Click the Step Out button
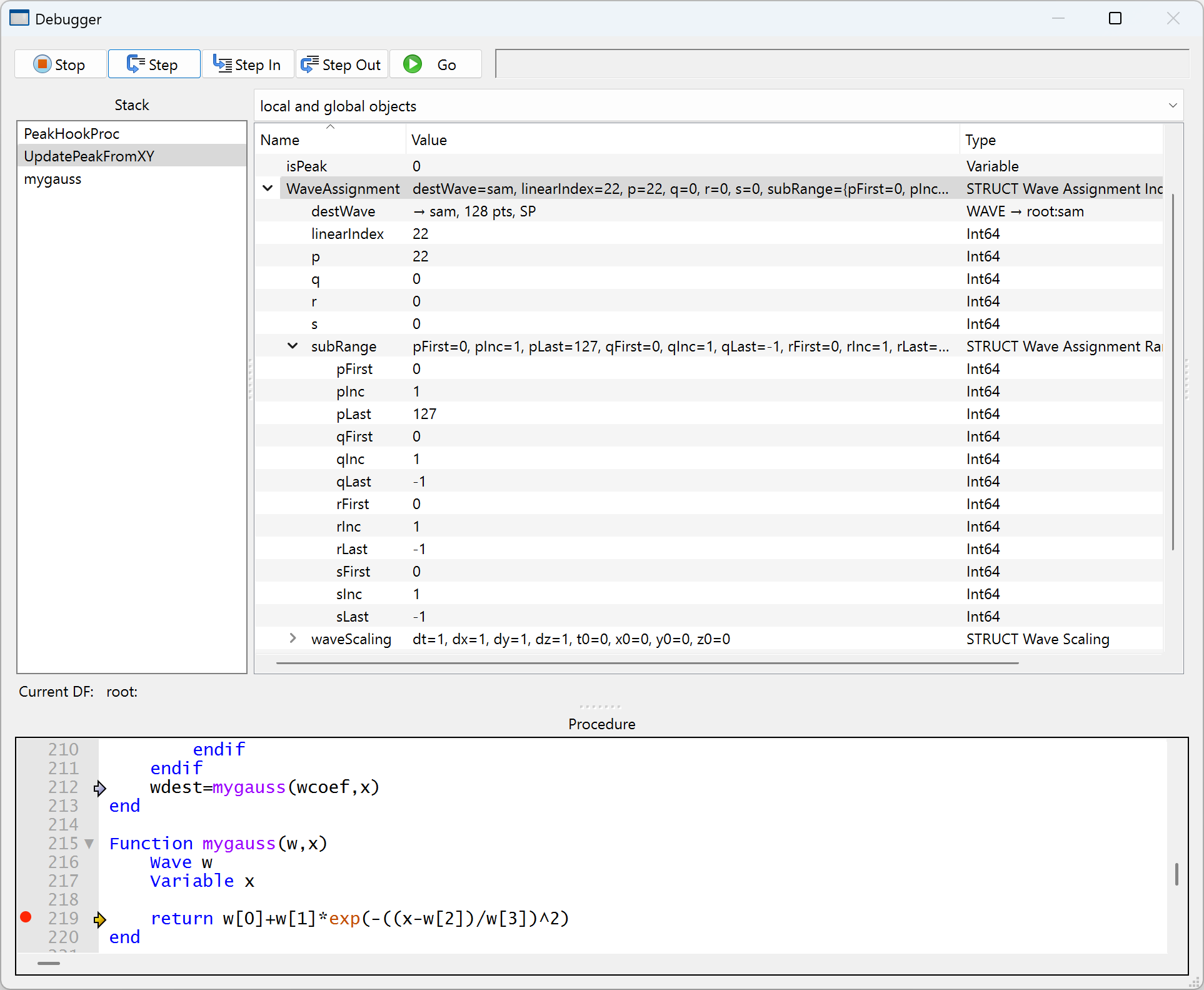The height and width of the screenshot is (990, 1204). [341, 64]
